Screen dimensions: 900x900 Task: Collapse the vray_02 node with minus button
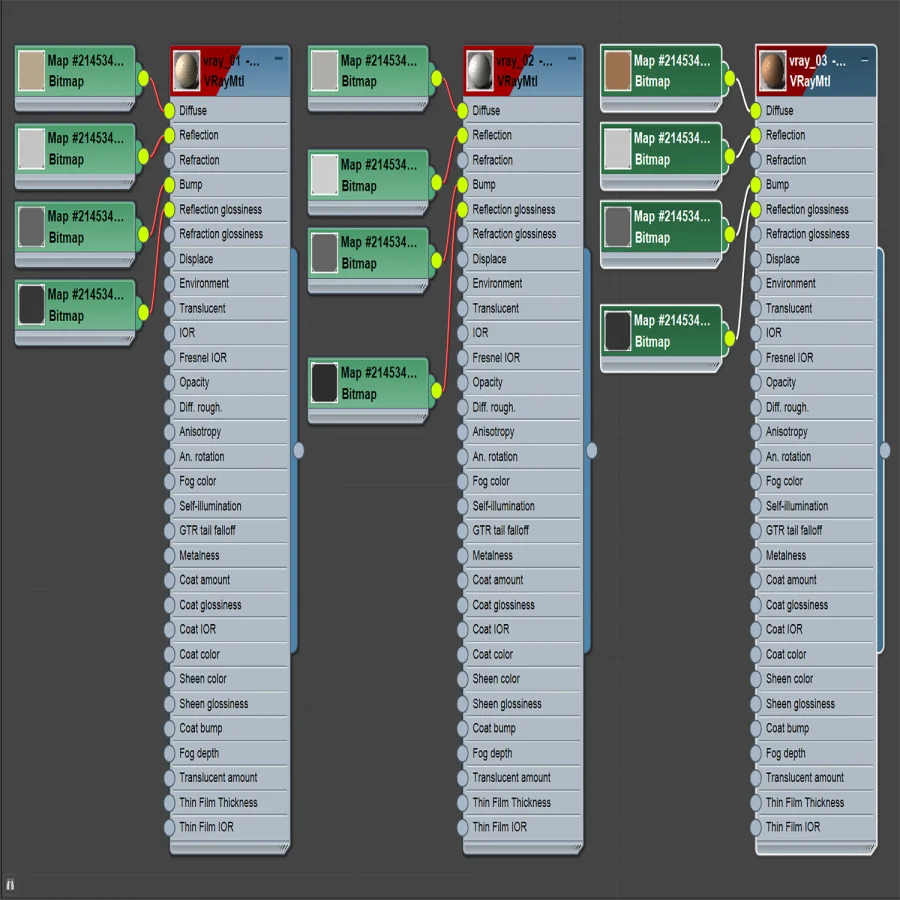[x=572, y=59]
